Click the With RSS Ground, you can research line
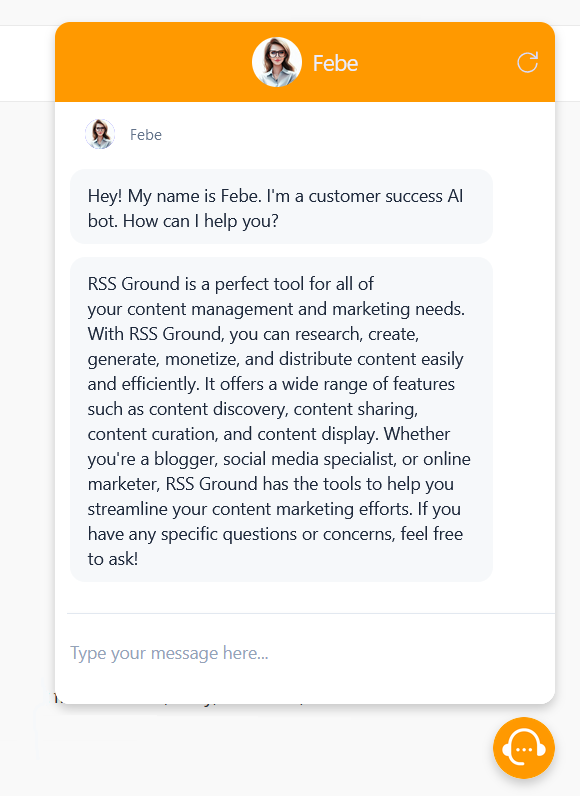Screen dimensions: 580x796 click(253, 334)
